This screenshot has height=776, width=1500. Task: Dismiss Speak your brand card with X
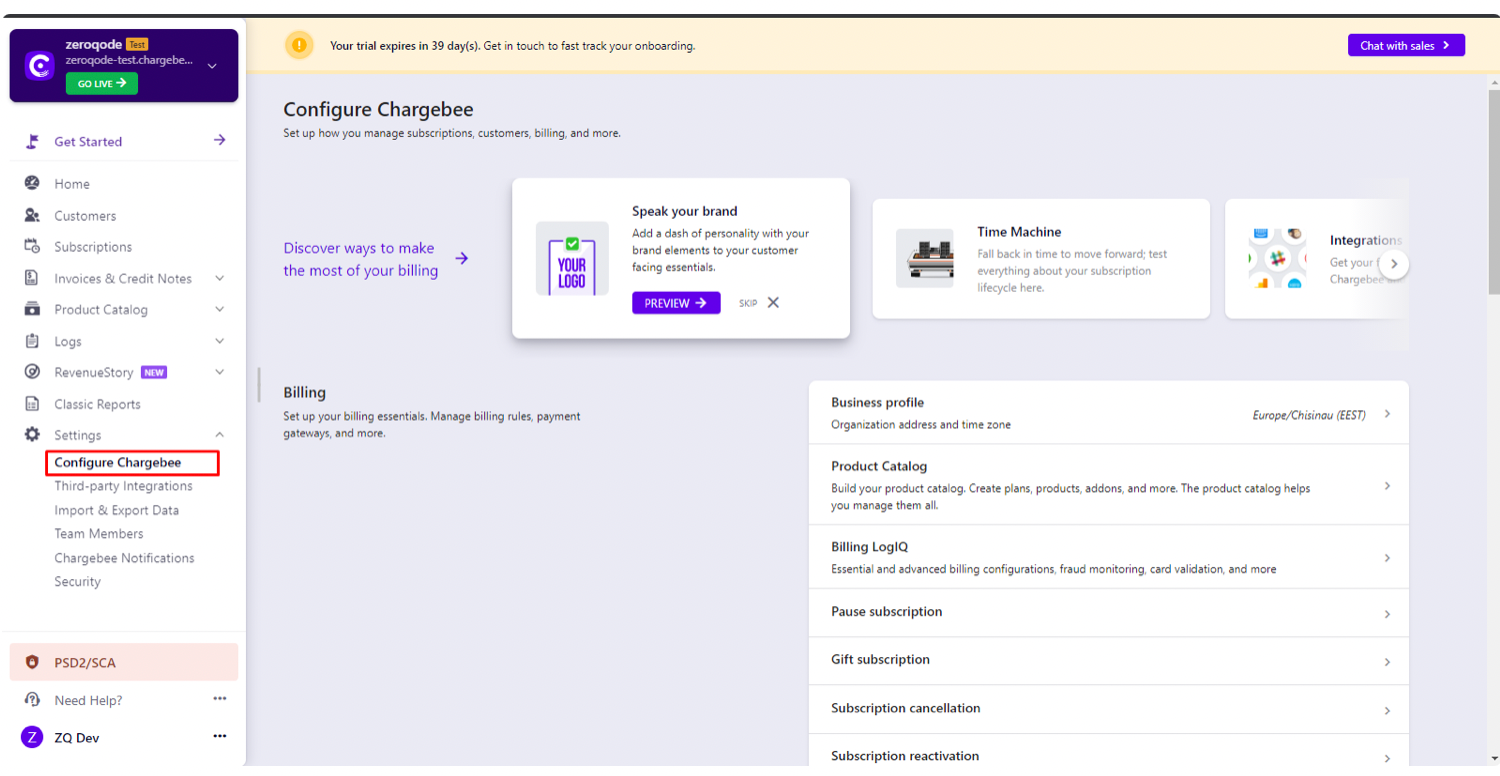773,303
